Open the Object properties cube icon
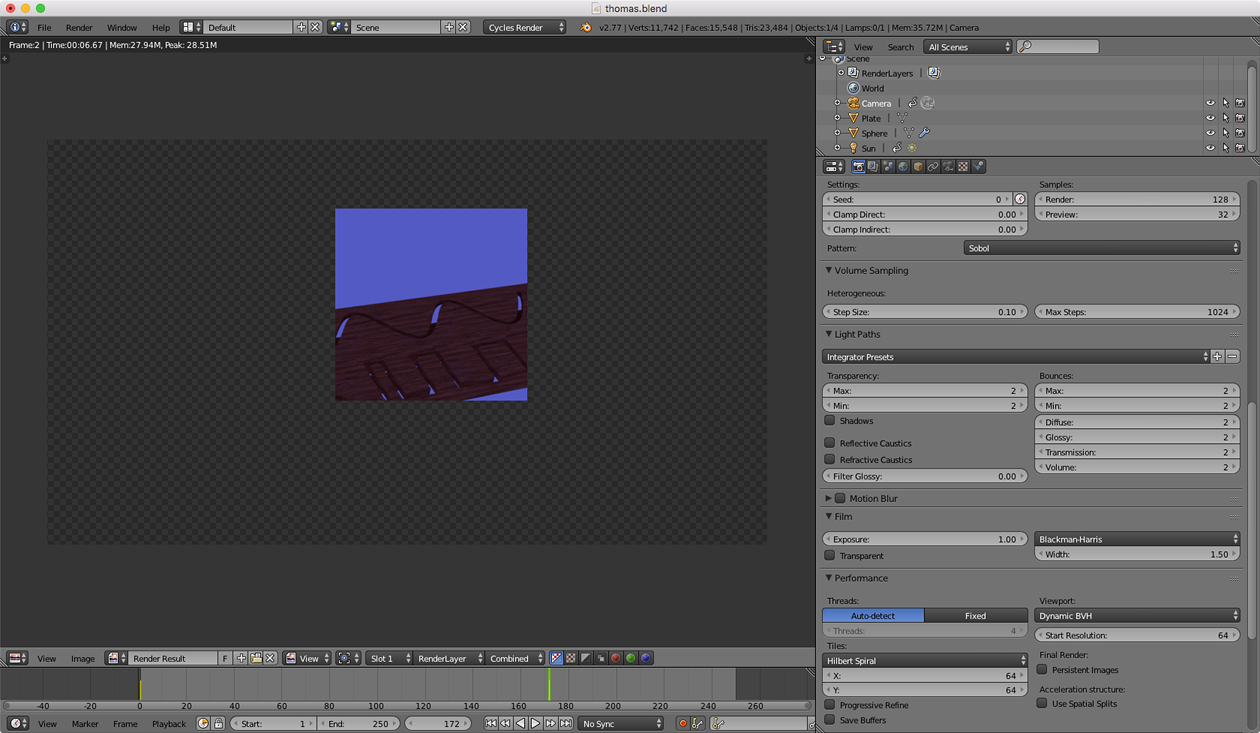Image resolution: width=1260 pixels, height=733 pixels. pyautogui.click(x=918, y=167)
